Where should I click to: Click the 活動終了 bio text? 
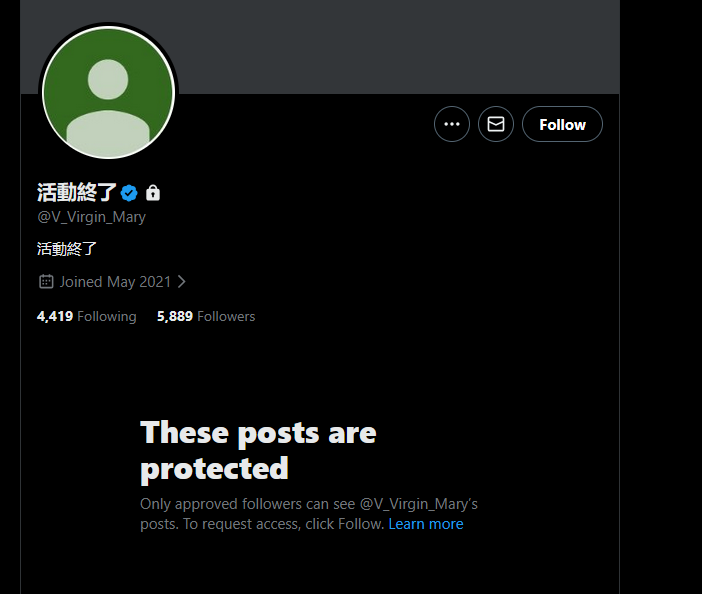[x=67, y=249]
